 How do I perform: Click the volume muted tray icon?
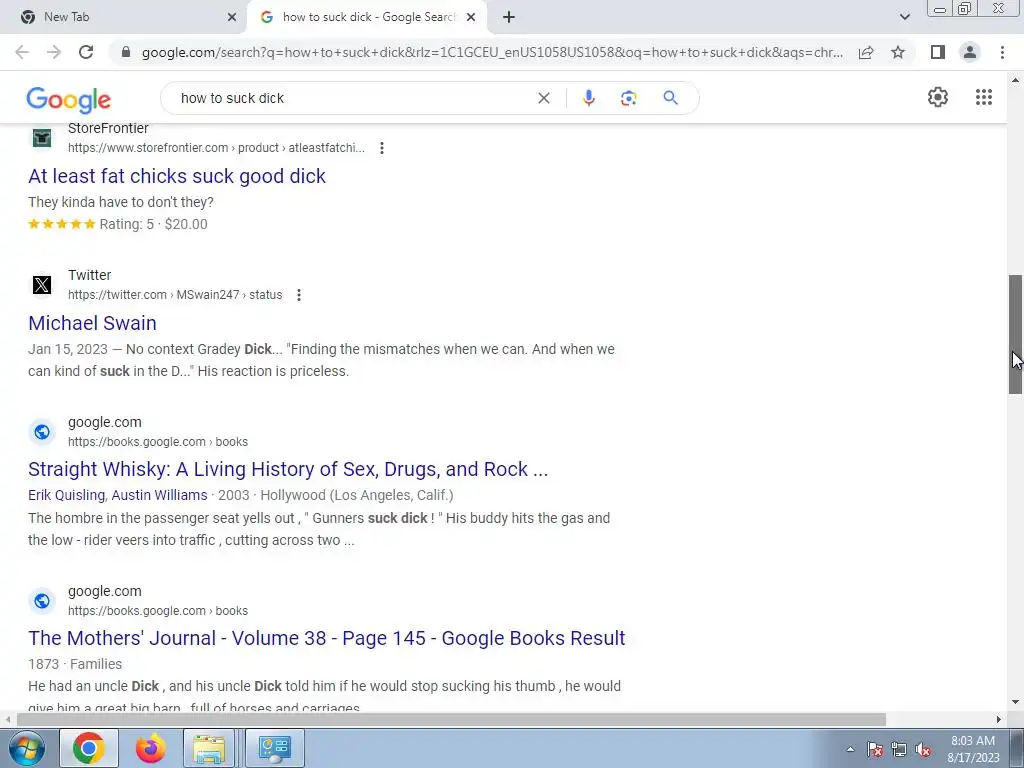click(923, 750)
